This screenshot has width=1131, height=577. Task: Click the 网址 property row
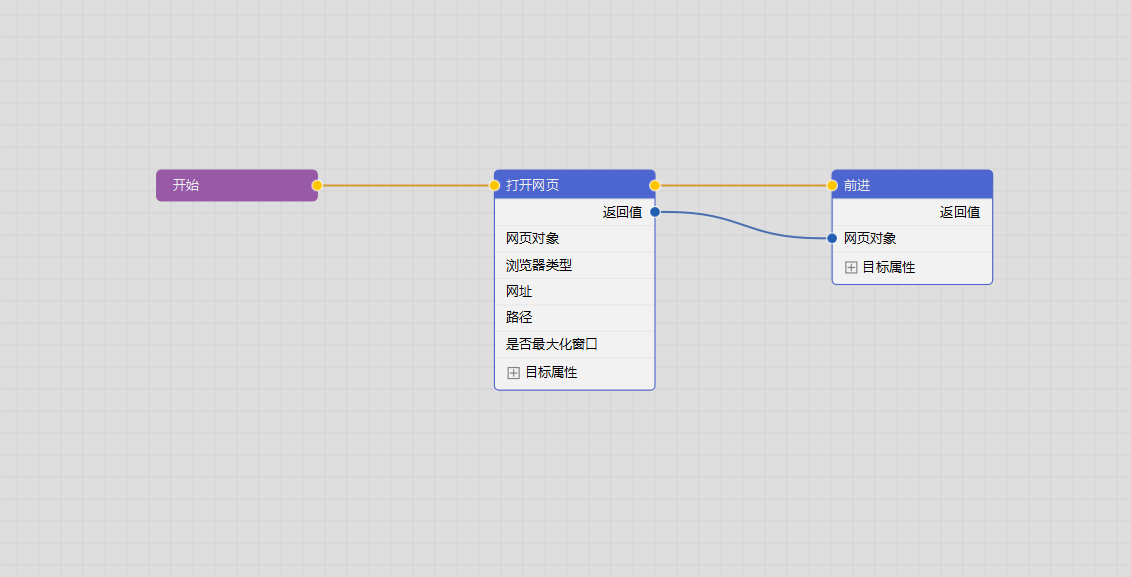[574, 291]
